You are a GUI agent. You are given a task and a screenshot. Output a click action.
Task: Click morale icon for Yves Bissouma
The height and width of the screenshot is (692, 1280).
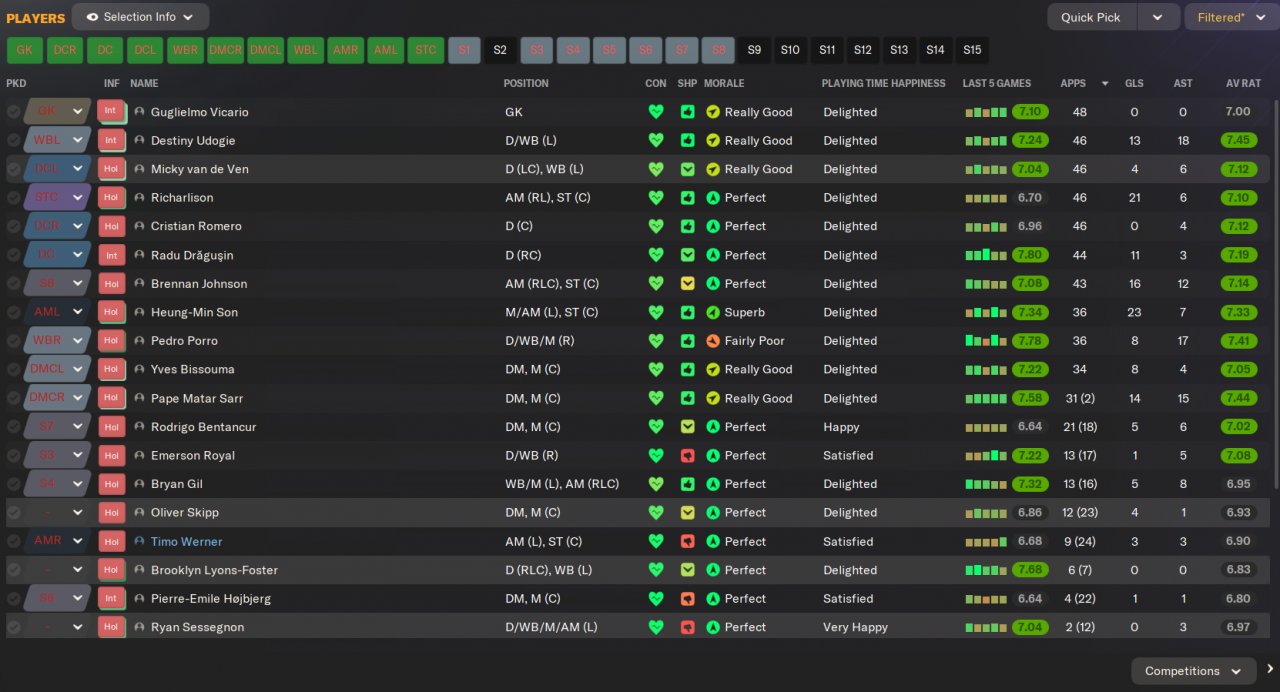coord(713,369)
